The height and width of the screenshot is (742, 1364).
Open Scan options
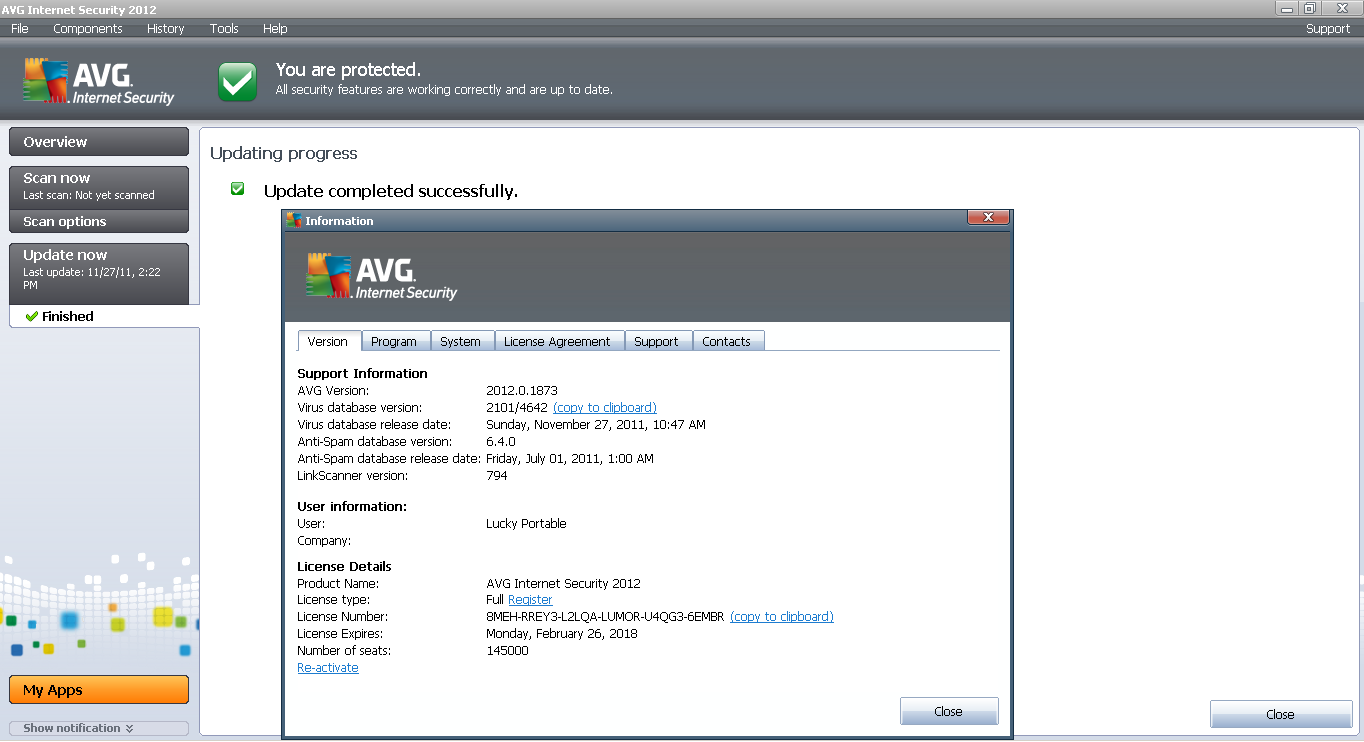99,222
